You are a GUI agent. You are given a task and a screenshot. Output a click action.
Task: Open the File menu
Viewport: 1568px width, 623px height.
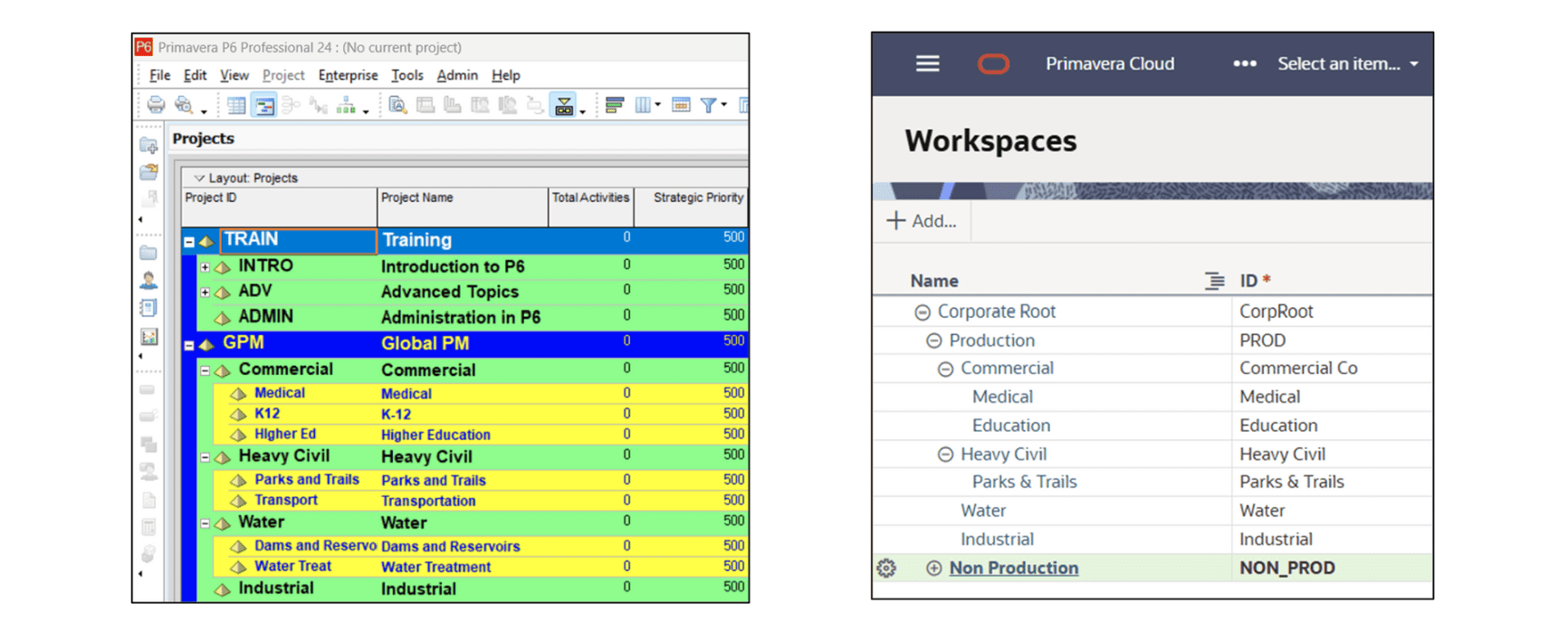coord(159,75)
